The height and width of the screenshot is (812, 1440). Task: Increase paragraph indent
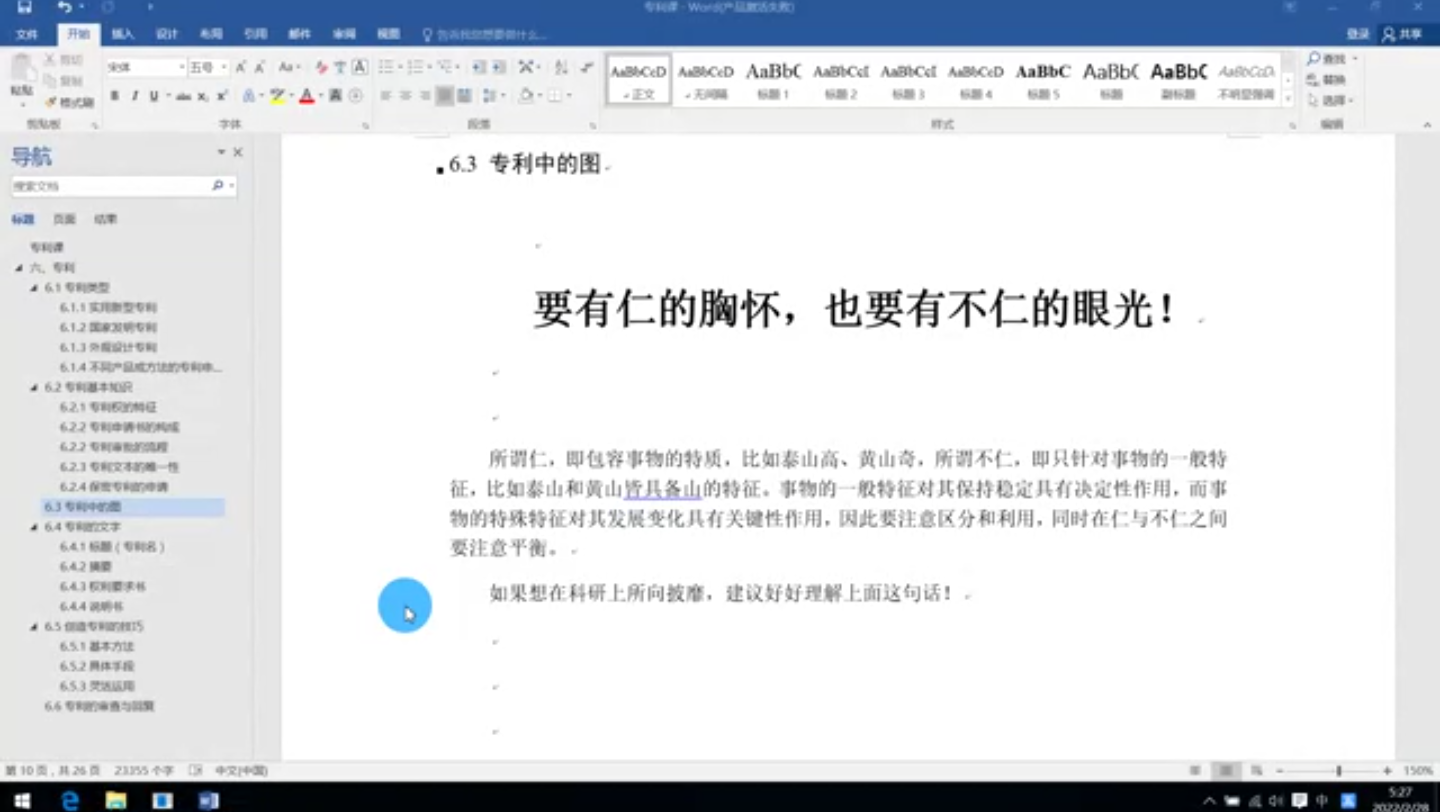[499, 67]
